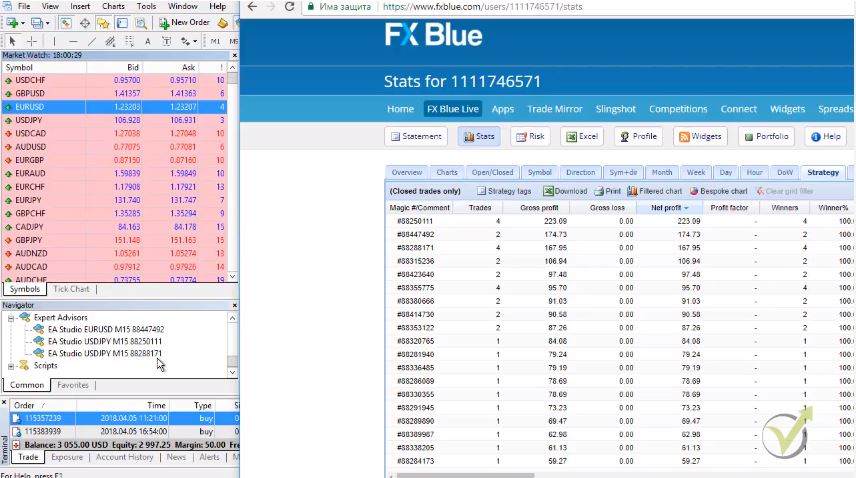This screenshot has height=478, width=856.
Task: Toggle the Market Watch toolbar icon
Action: tap(66, 23)
